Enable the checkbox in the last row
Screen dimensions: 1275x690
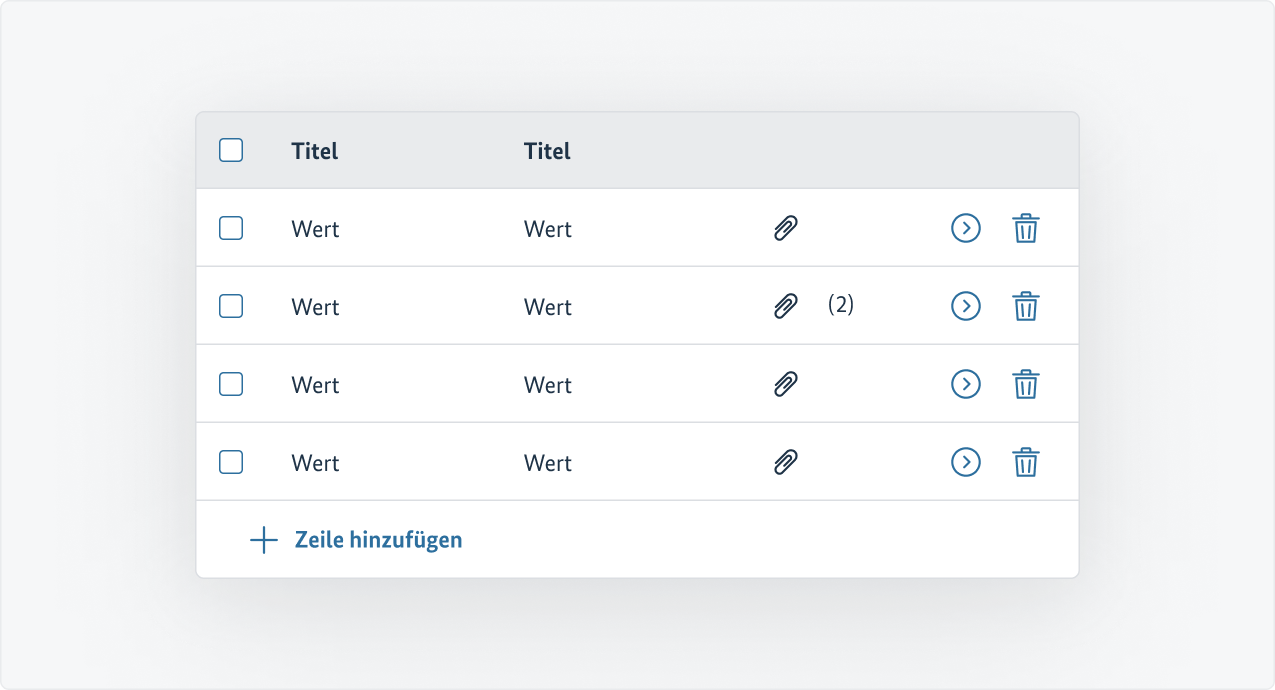pos(231,461)
